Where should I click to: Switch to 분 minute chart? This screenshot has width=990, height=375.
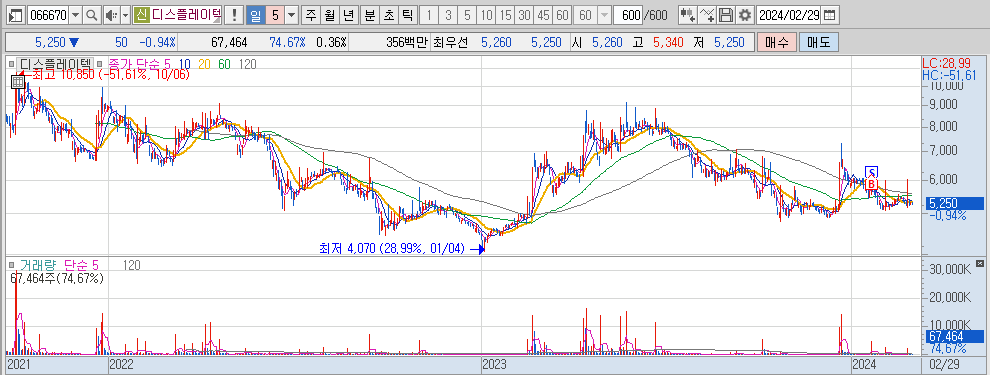pos(370,15)
